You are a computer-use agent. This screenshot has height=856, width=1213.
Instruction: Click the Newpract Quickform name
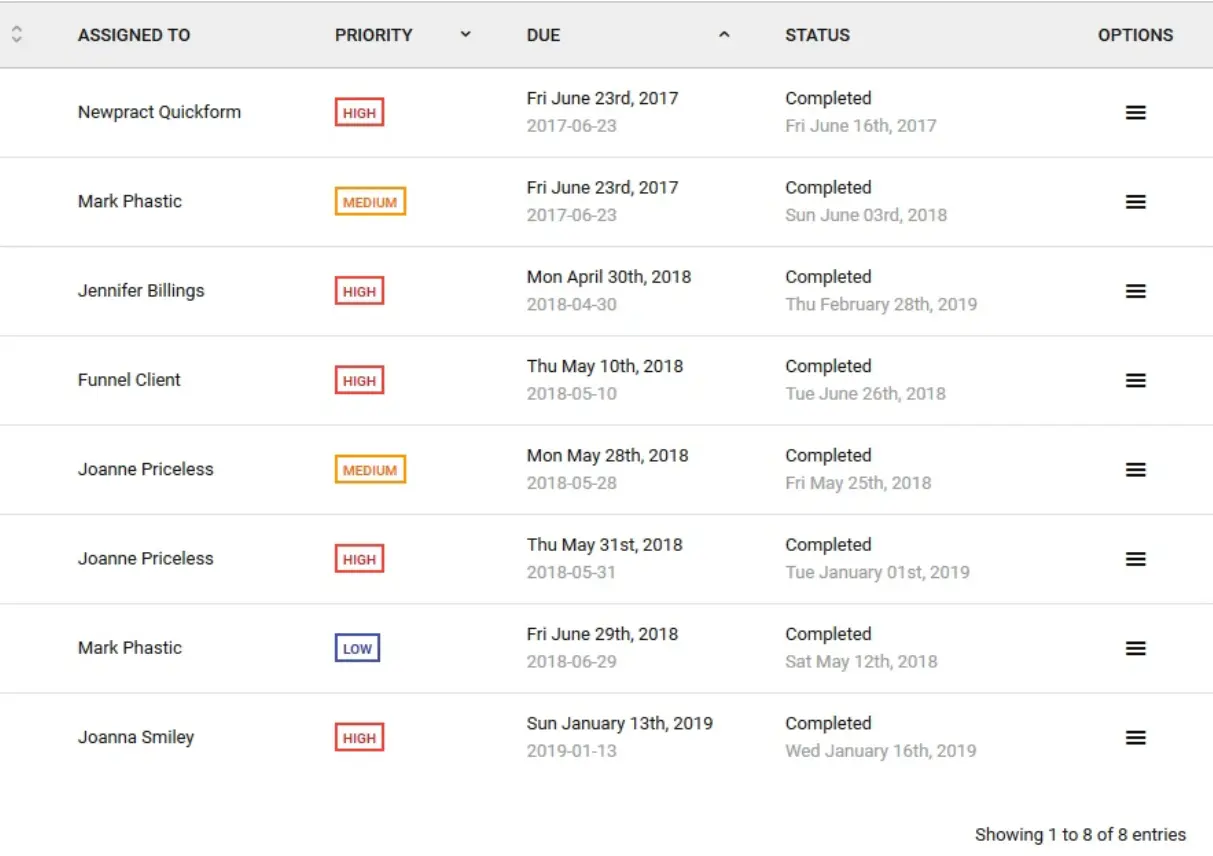tap(159, 112)
